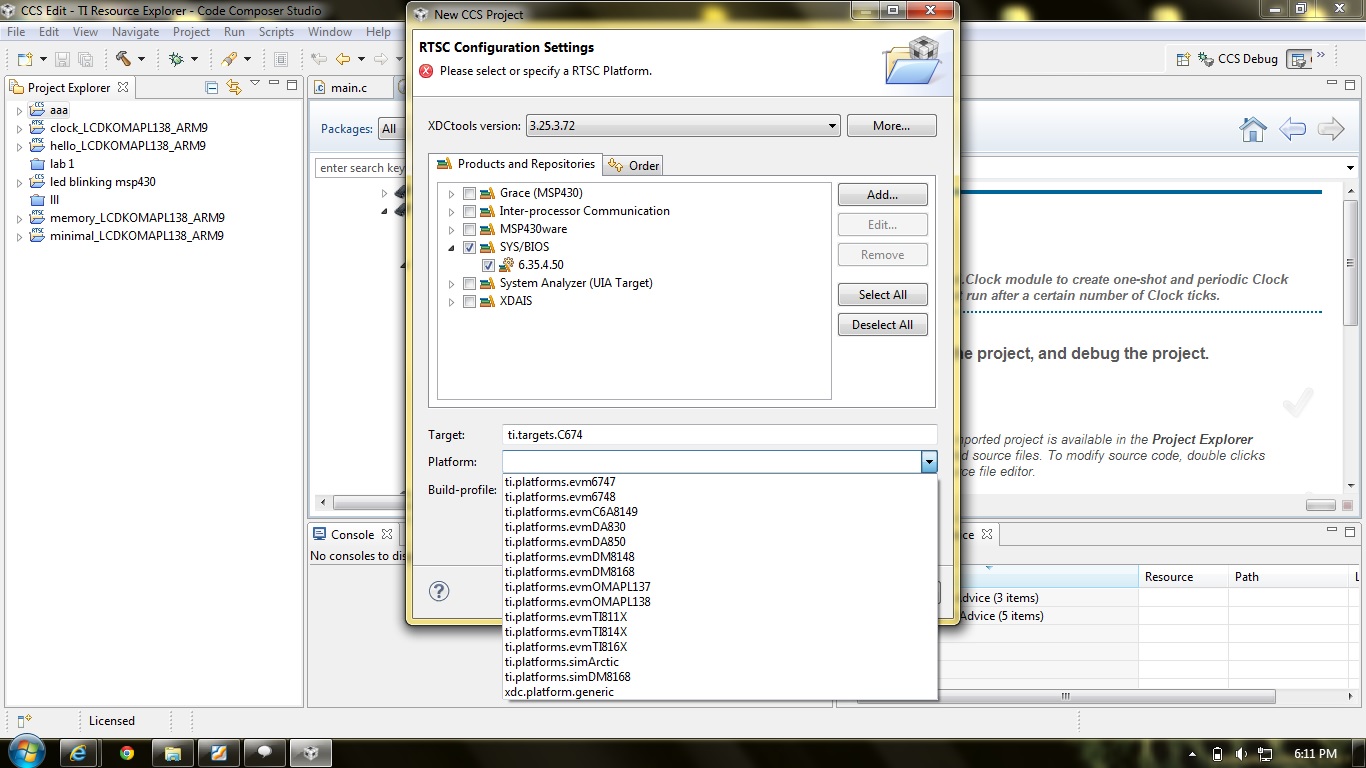1366x768 pixels.
Task: Select ti.platforms.evm6748 in platform list
Action: click(720, 497)
